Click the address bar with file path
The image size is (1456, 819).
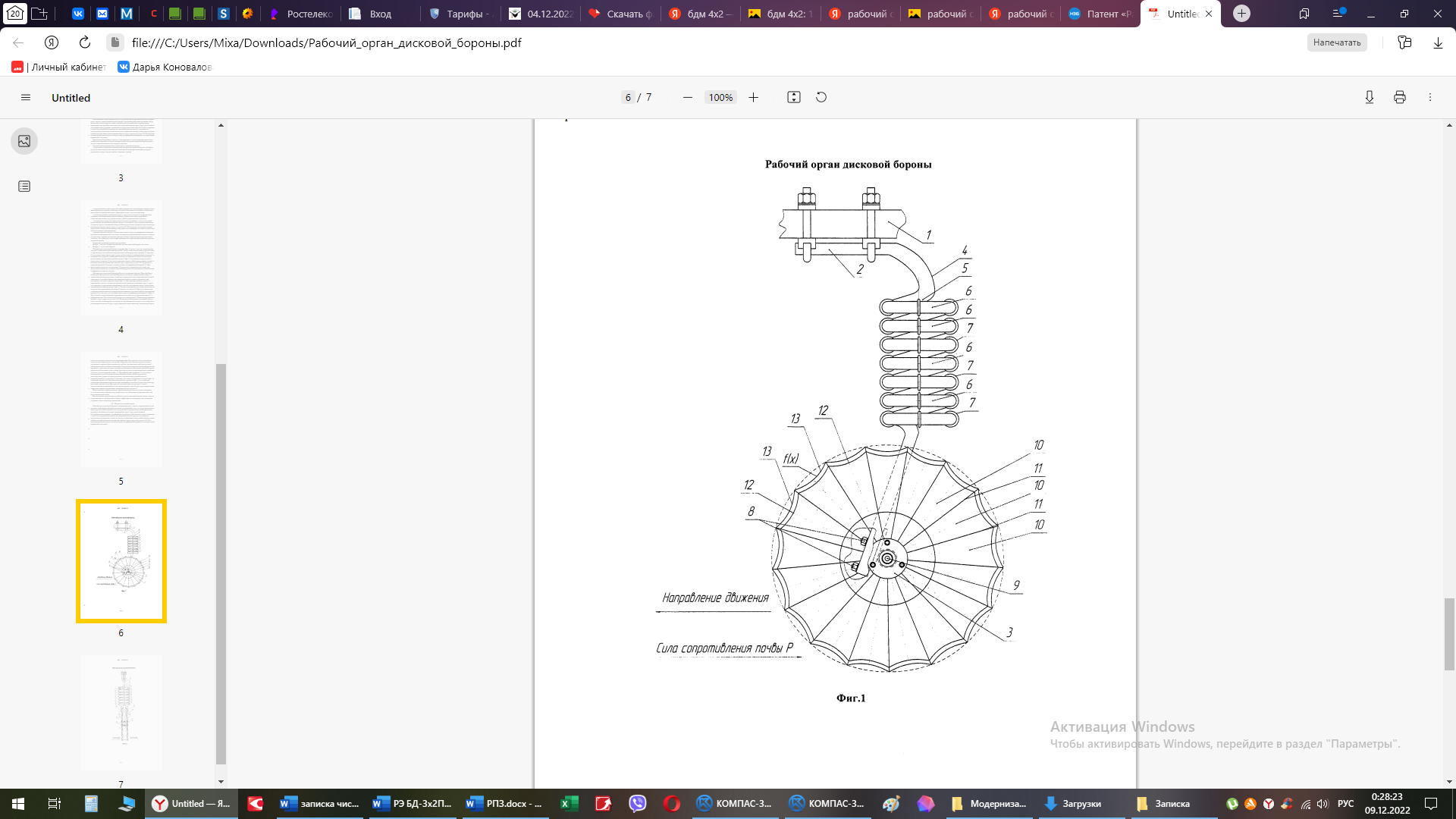[326, 42]
